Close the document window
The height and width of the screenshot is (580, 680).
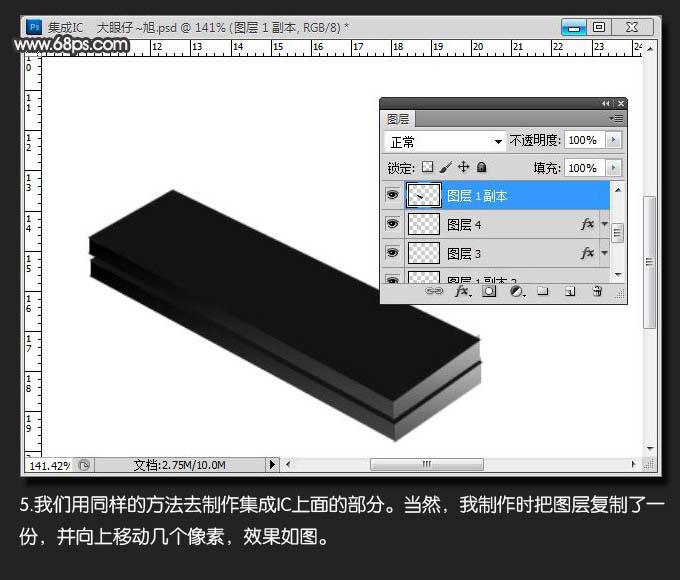[632, 27]
